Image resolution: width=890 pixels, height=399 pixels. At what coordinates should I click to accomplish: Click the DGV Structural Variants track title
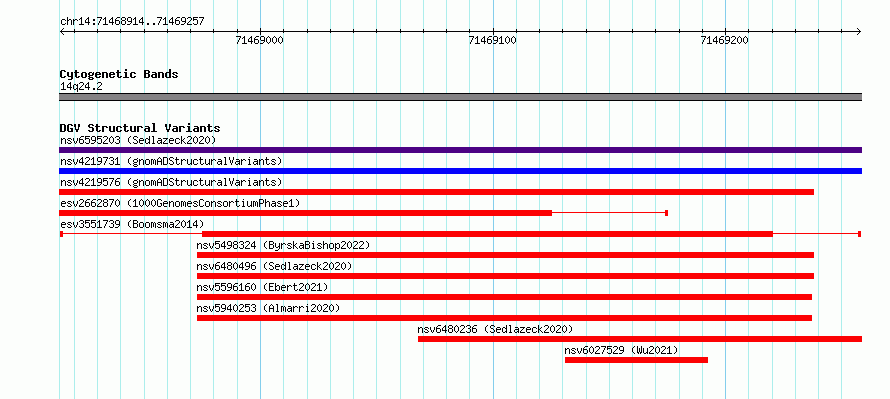pos(140,128)
